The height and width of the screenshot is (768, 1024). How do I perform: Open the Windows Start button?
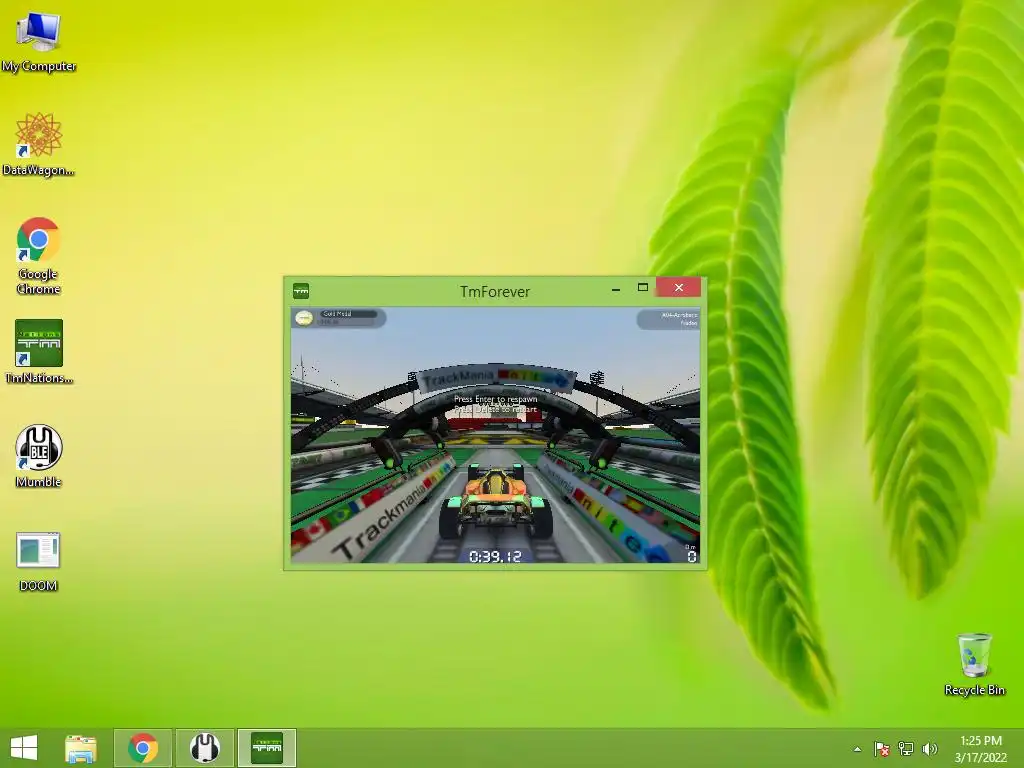[x=24, y=748]
